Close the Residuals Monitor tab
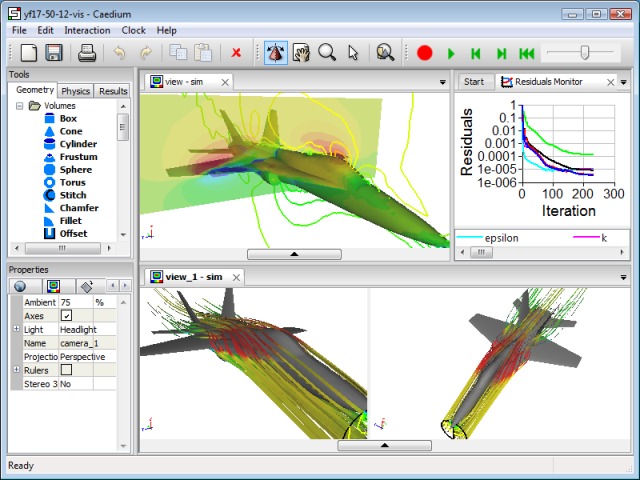Image resolution: width=640 pixels, height=480 pixels. [x=610, y=82]
